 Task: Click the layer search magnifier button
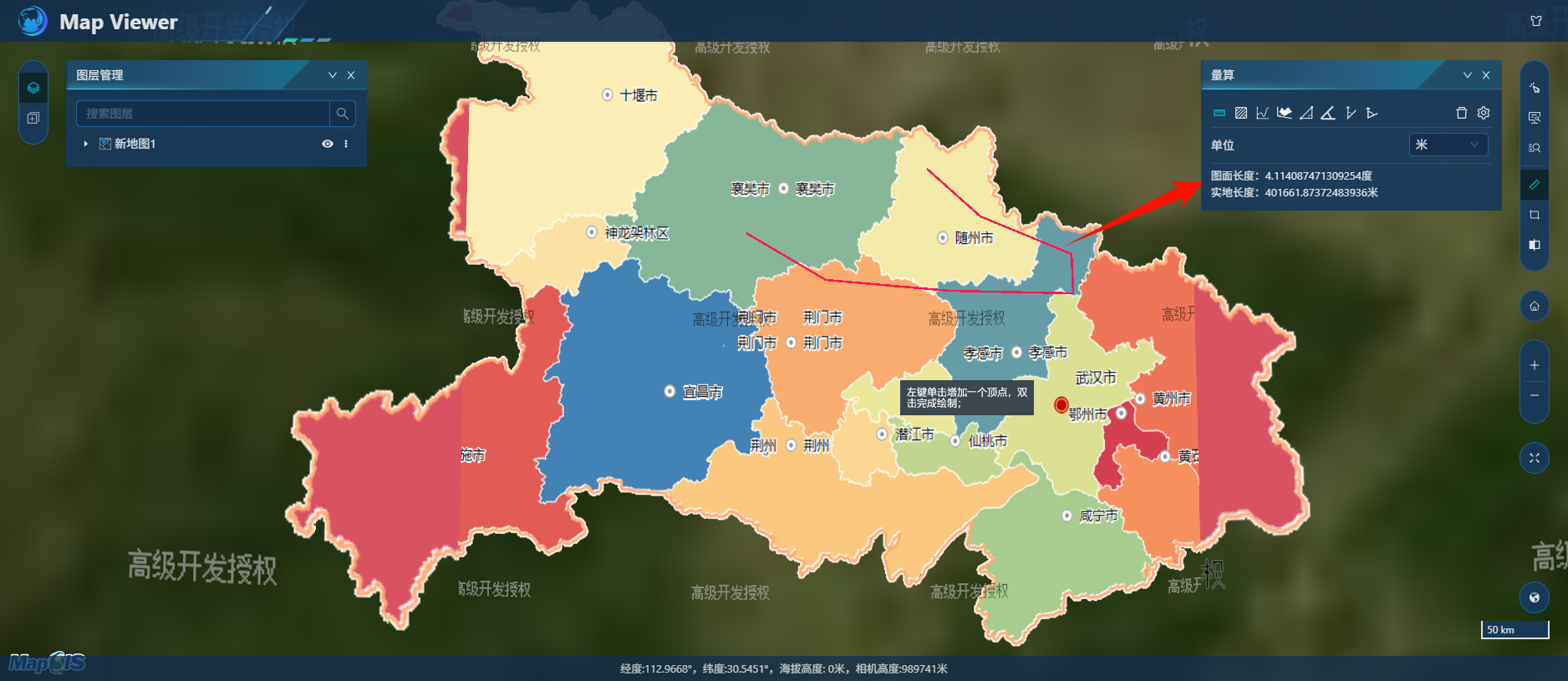pos(343,114)
